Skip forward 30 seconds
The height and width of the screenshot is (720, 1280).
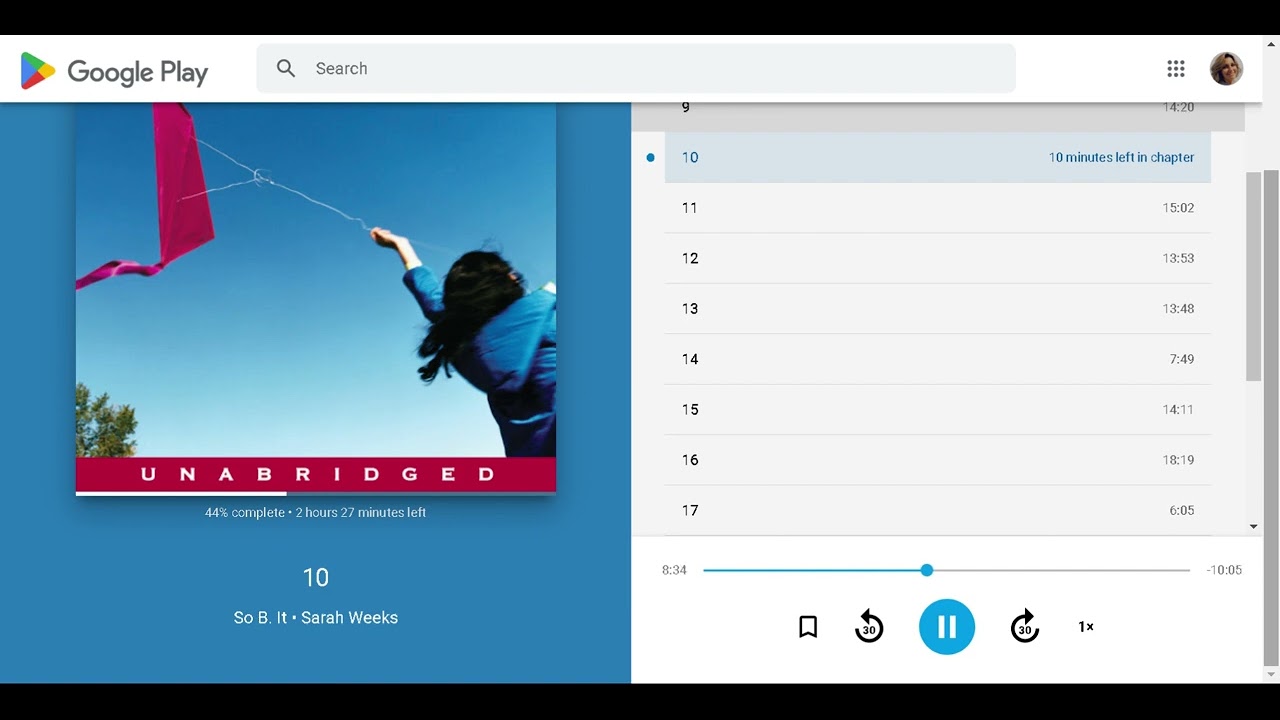point(1024,627)
